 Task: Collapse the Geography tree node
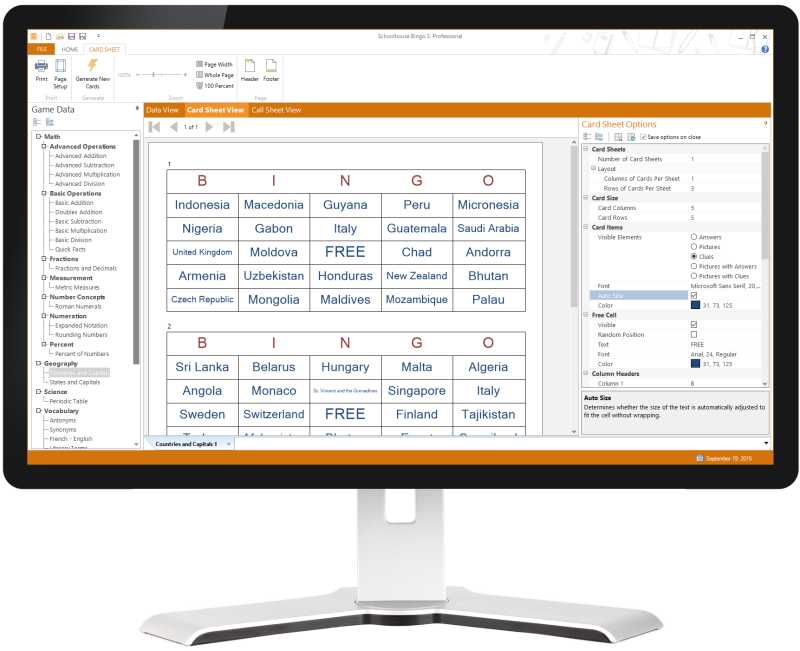(38, 363)
